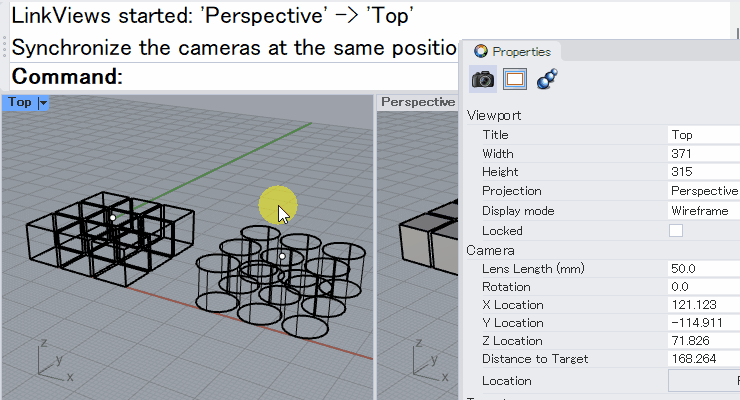Select the wireframe box grid in Top viewport
The width and height of the screenshot is (740, 400).
click(x=109, y=238)
